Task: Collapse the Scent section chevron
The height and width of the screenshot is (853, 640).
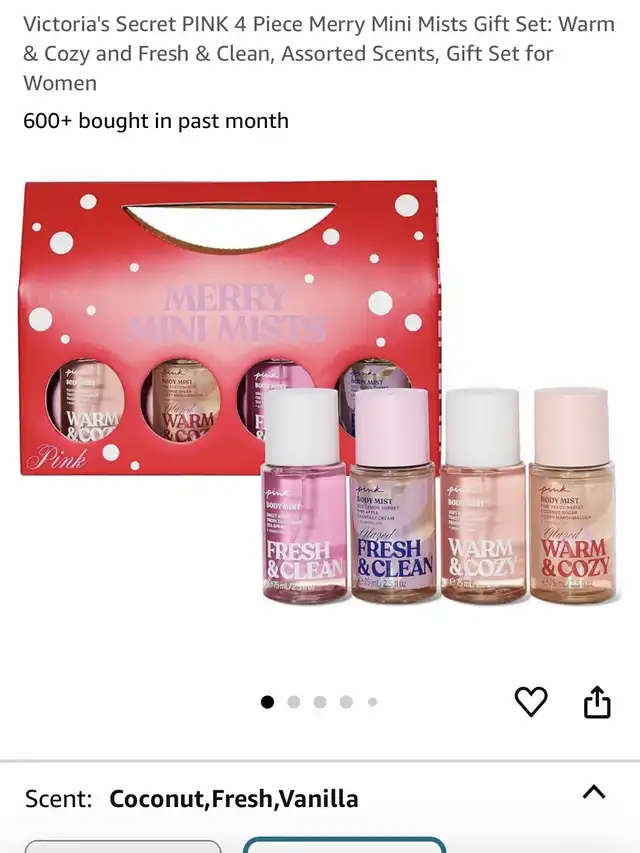Action: (x=594, y=792)
